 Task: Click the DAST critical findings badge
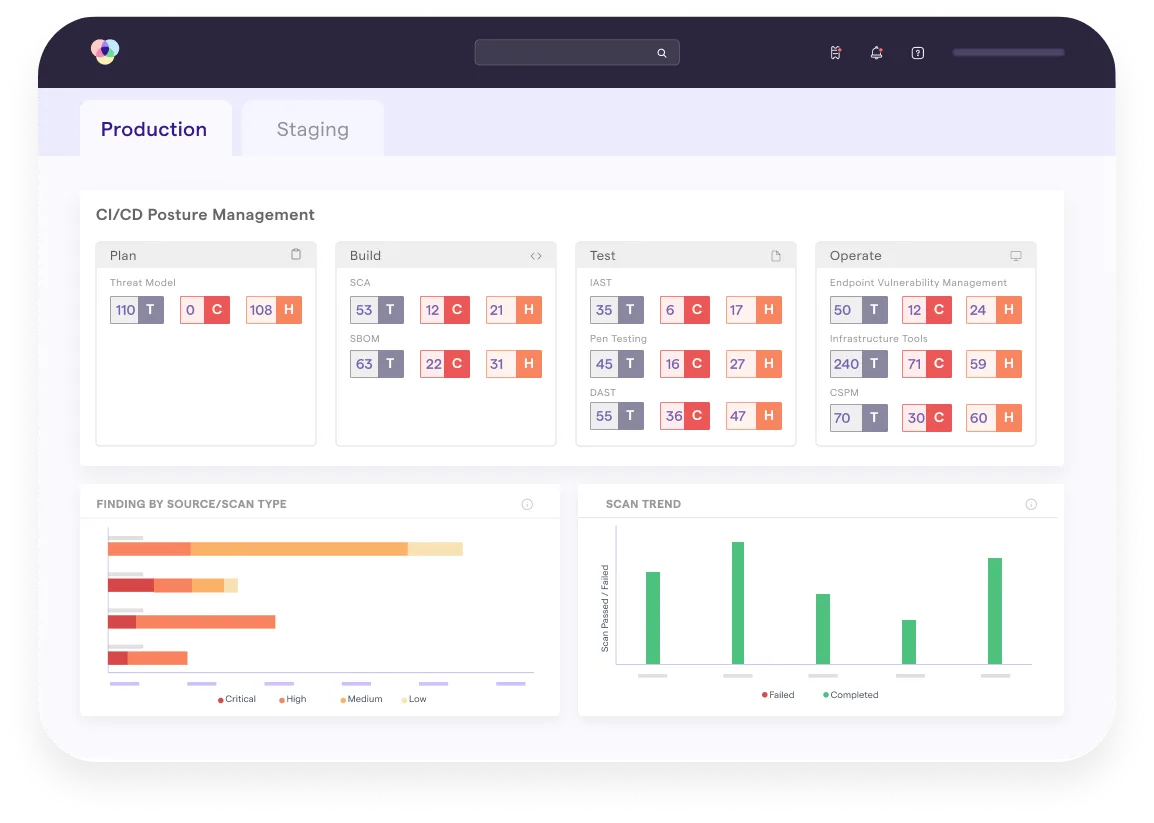684,415
